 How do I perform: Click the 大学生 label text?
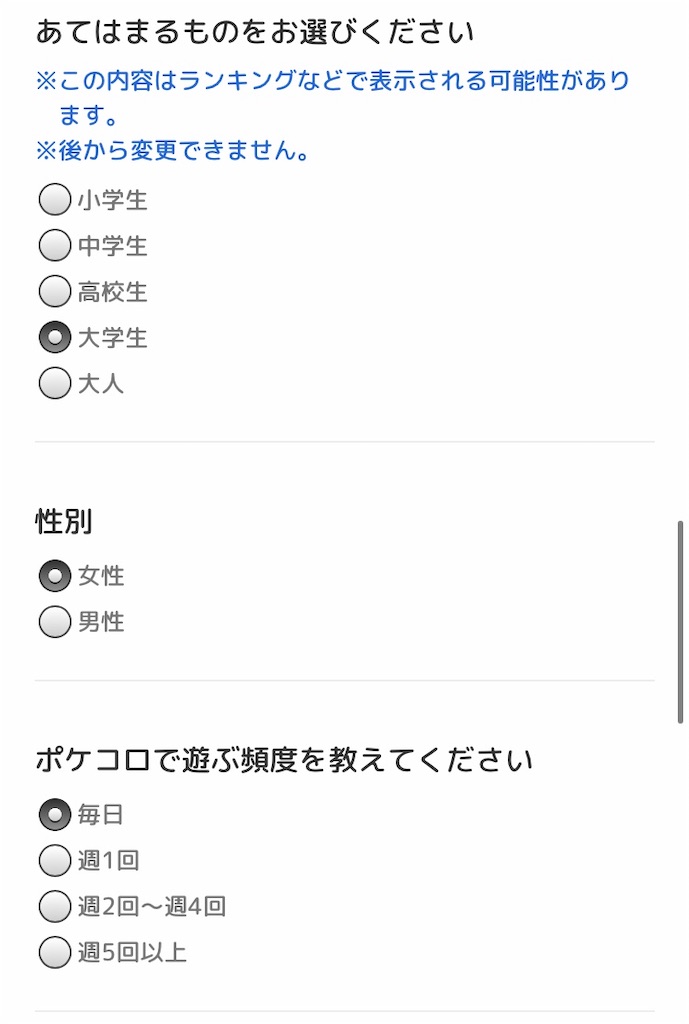[x=112, y=338]
